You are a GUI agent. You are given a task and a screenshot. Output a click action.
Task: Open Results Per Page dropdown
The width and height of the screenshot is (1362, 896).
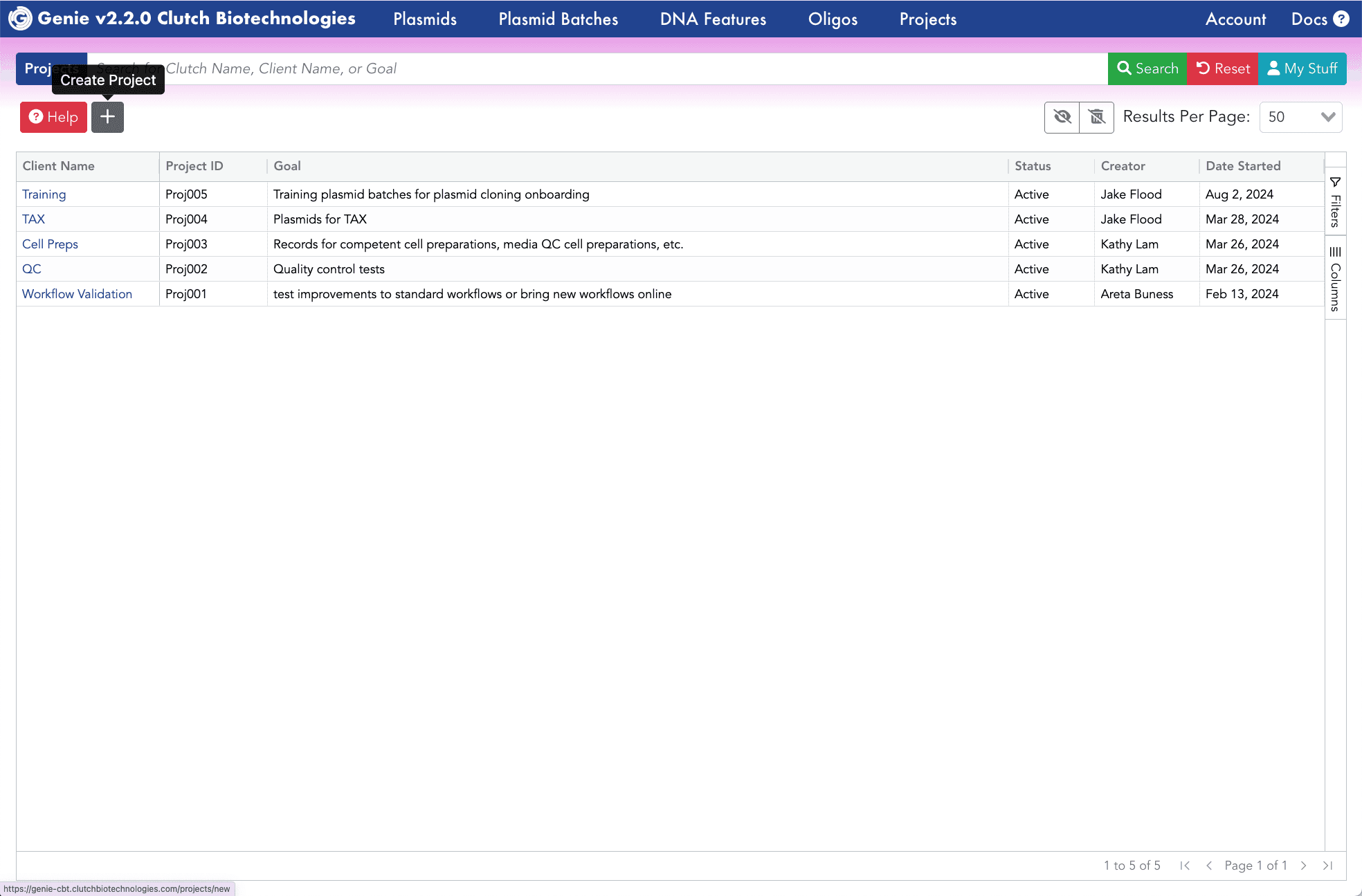click(x=1300, y=117)
